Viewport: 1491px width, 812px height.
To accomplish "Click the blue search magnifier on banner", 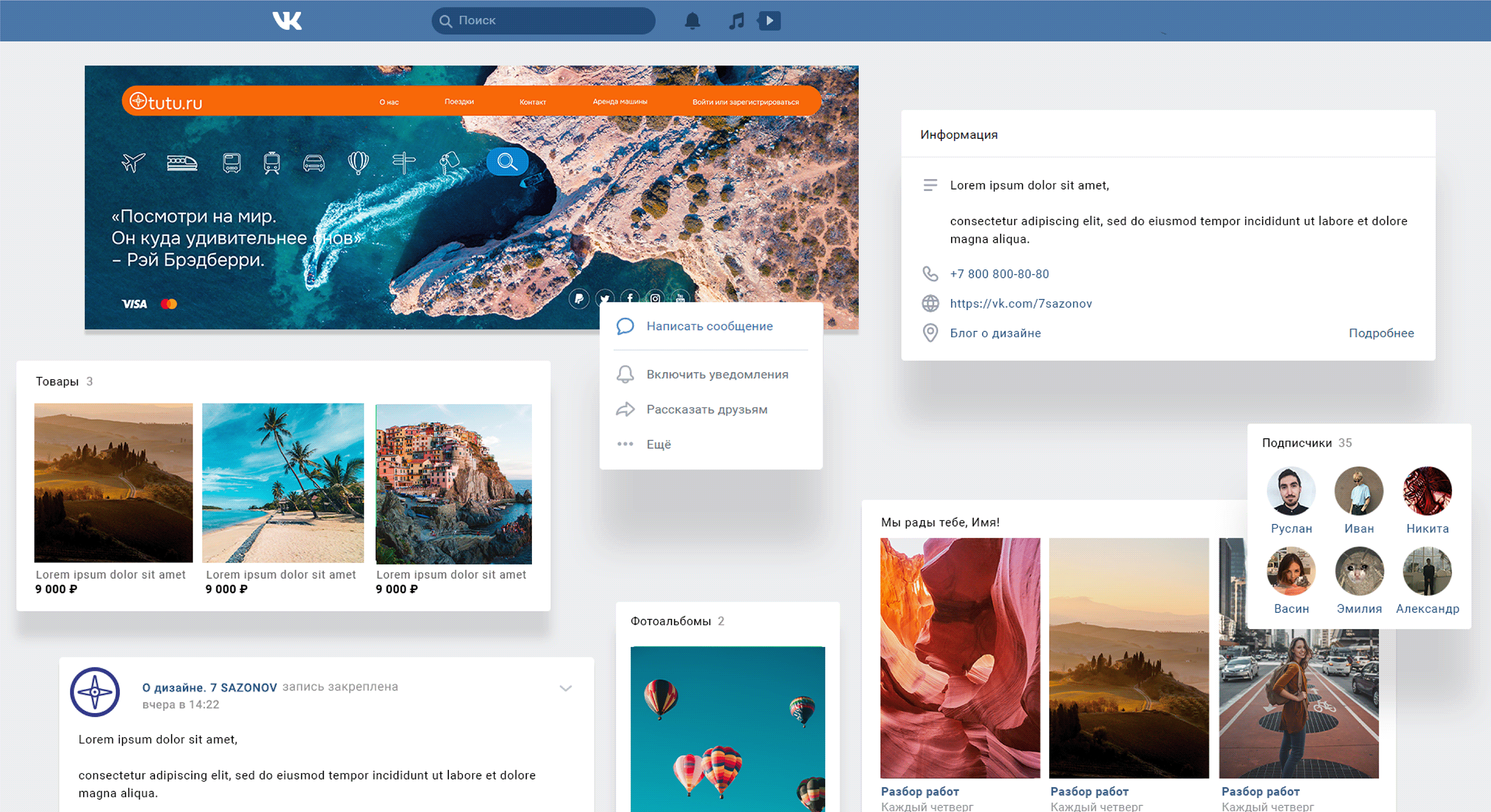I will pos(507,161).
